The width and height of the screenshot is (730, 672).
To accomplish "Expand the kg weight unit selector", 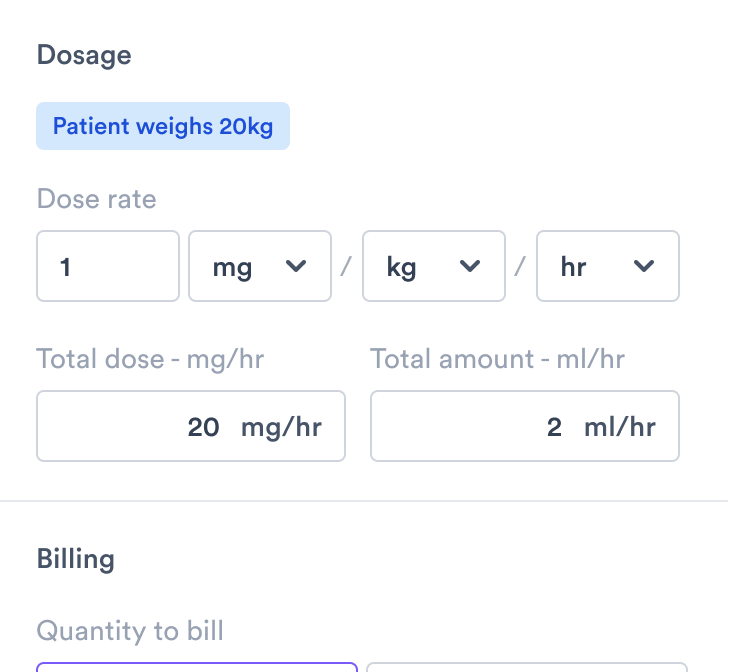I will point(433,266).
